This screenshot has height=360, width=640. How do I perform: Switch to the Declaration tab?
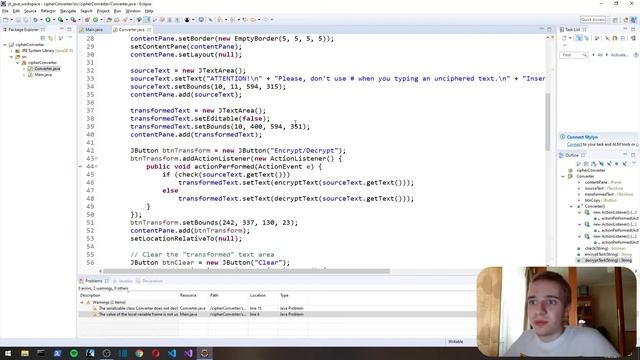(x=150, y=281)
